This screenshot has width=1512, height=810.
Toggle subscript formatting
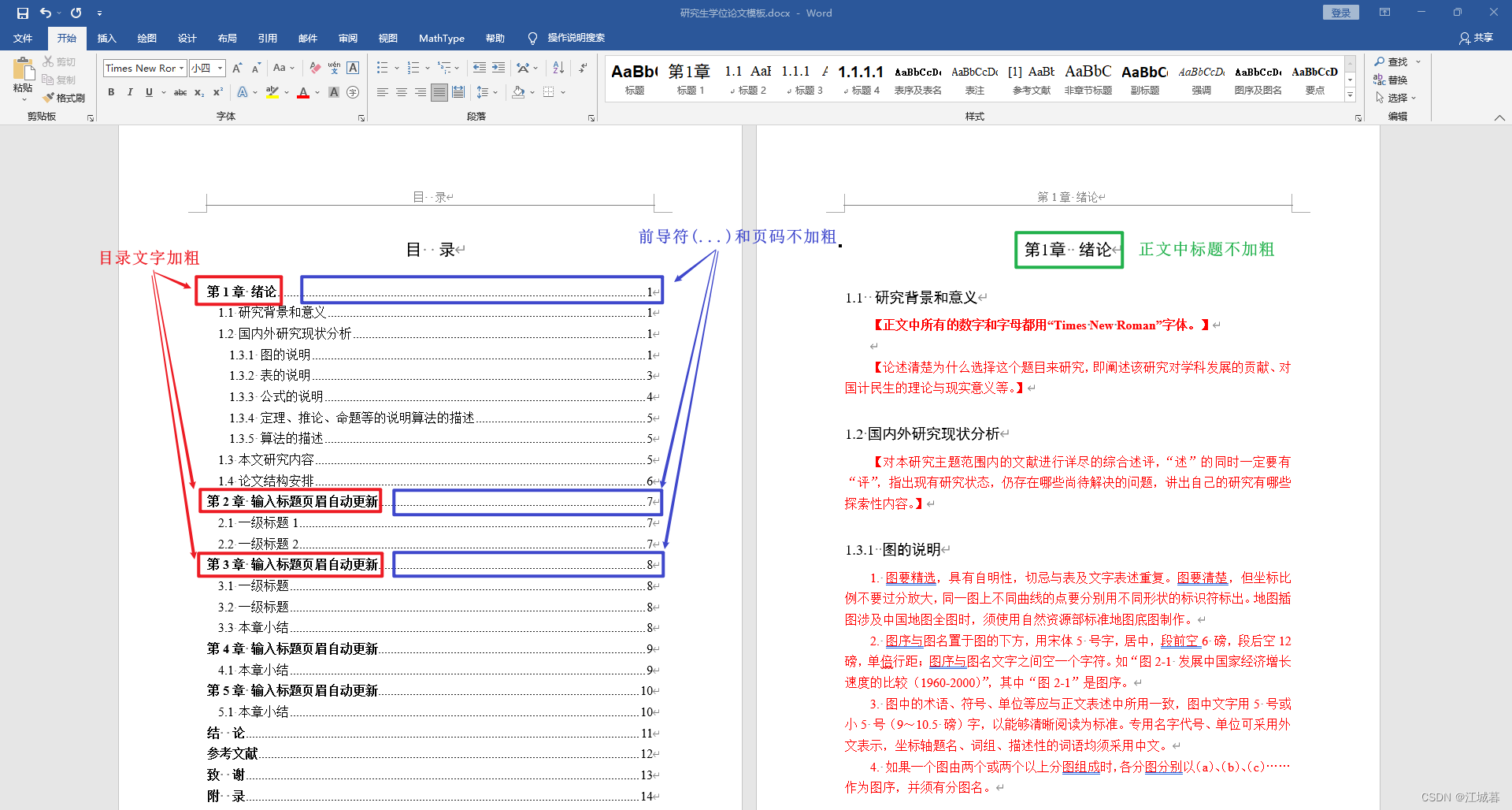[x=199, y=92]
